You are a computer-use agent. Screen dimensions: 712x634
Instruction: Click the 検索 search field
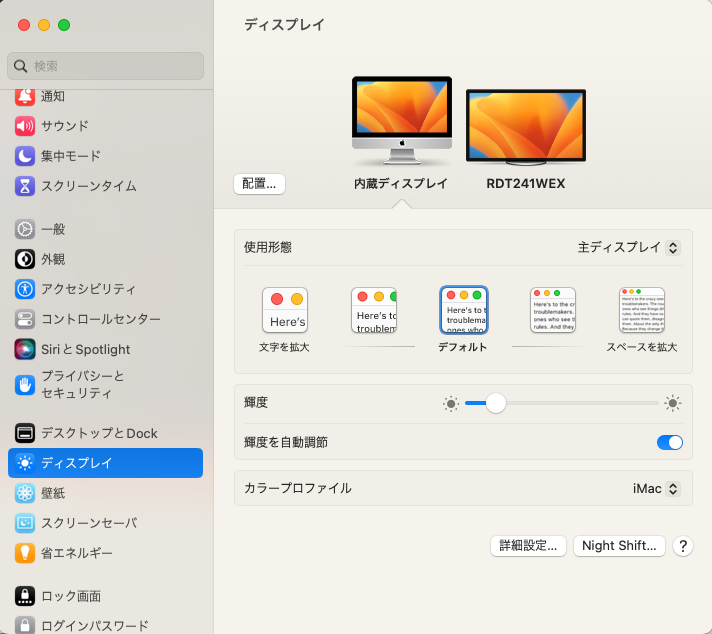click(x=106, y=66)
